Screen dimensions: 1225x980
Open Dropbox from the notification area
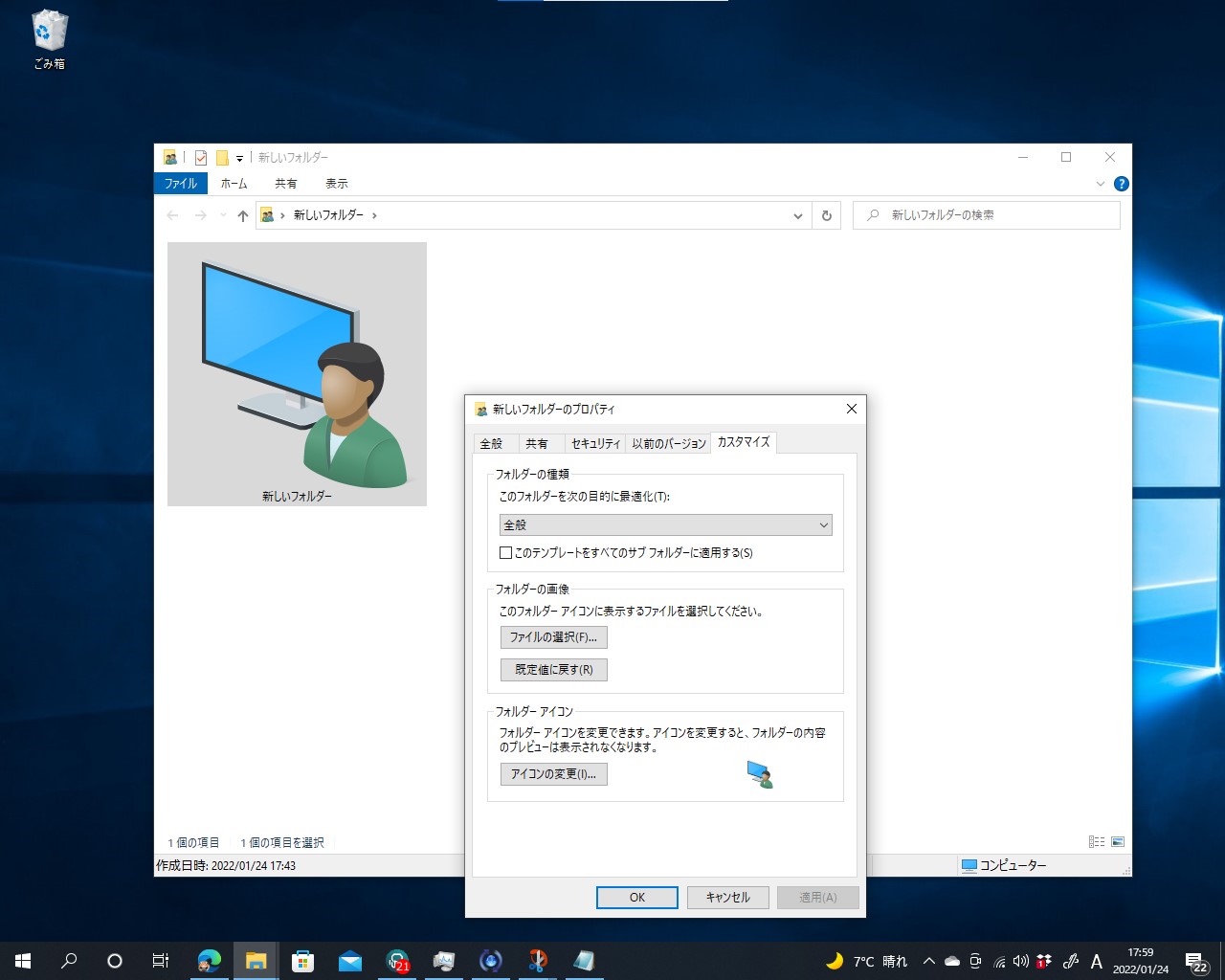pos(1044,961)
